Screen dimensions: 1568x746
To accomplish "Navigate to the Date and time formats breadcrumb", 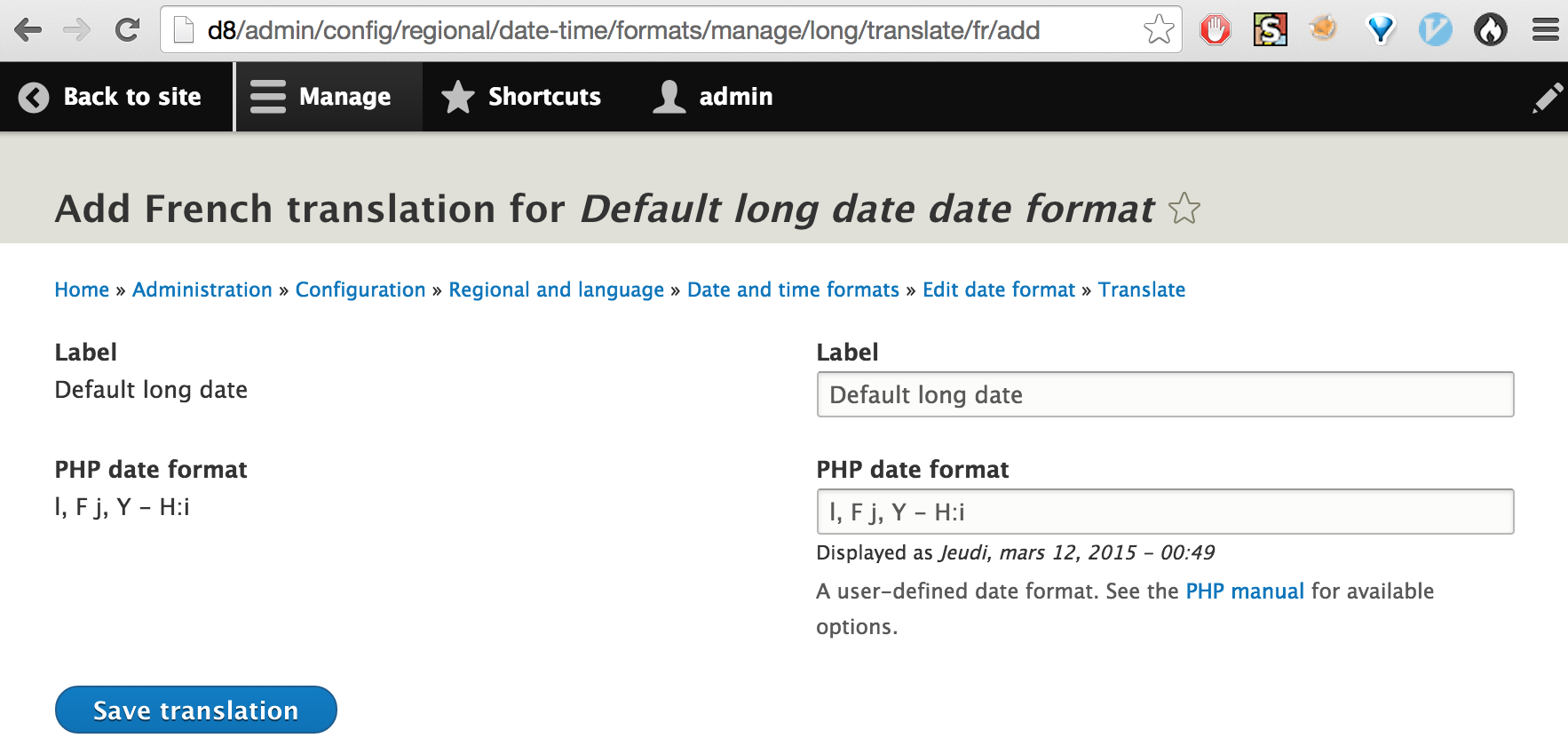I will pyautogui.click(x=793, y=290).
